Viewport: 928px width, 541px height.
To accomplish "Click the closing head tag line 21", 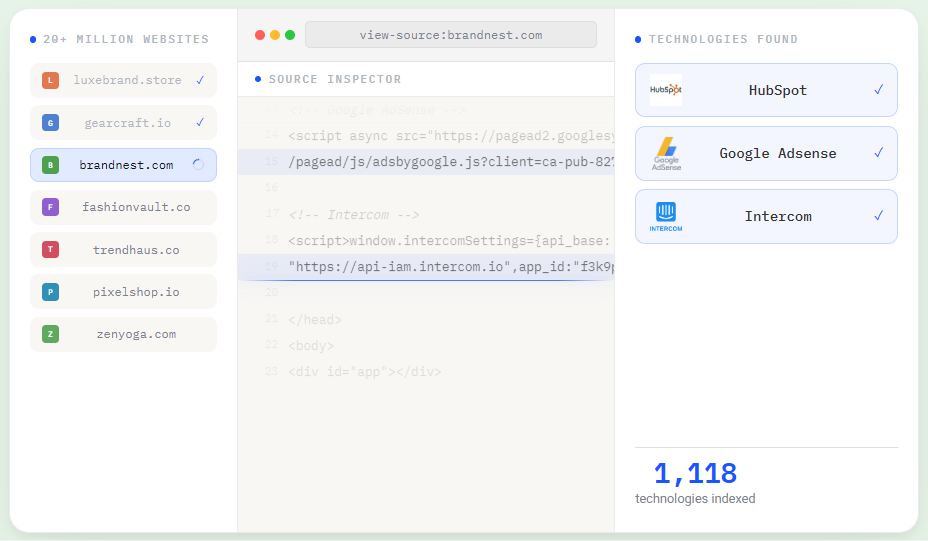I will [x=315, y=320].
